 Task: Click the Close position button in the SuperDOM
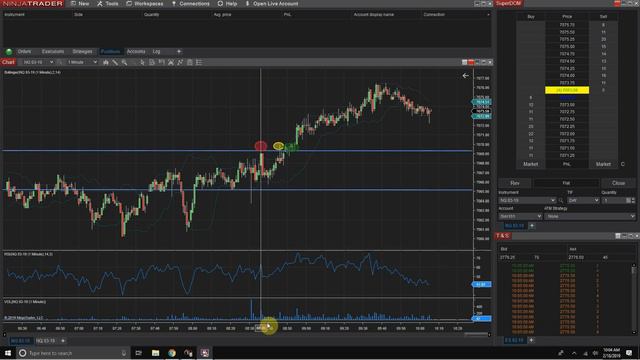(618, 183)
